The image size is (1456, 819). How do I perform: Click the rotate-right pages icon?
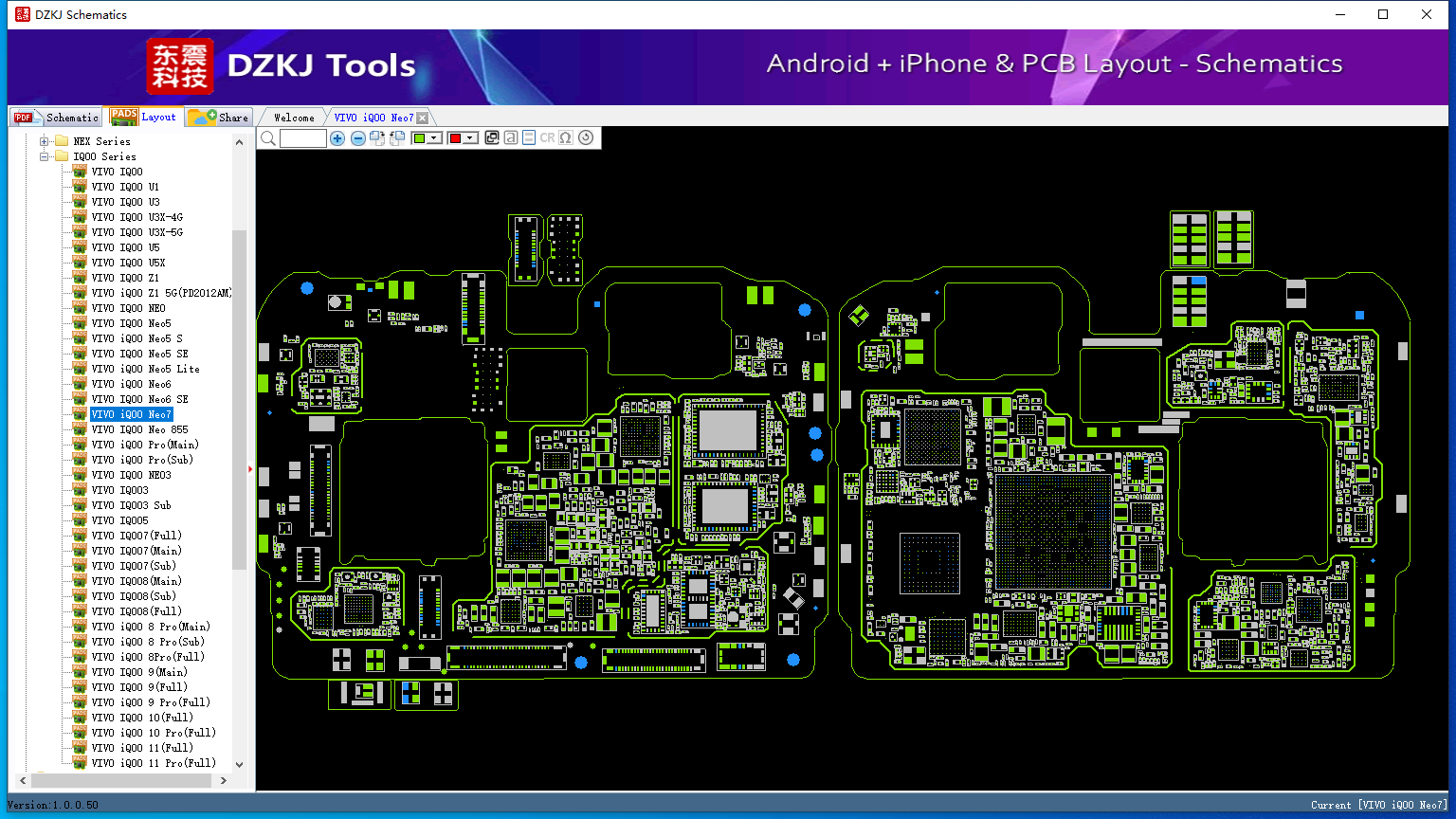(x=377, y=138)
